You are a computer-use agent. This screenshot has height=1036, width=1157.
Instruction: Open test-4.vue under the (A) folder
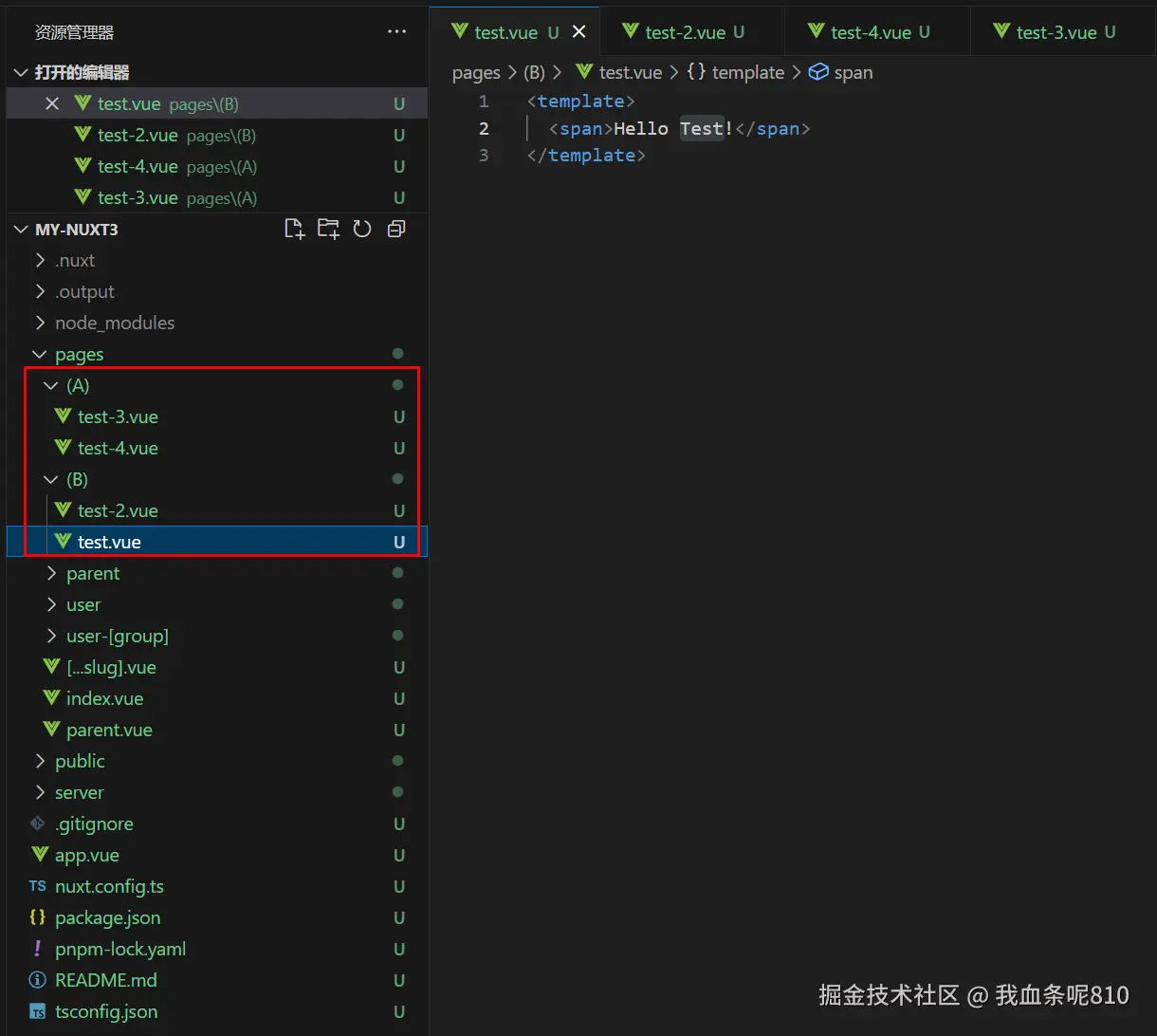click(217, 448)
